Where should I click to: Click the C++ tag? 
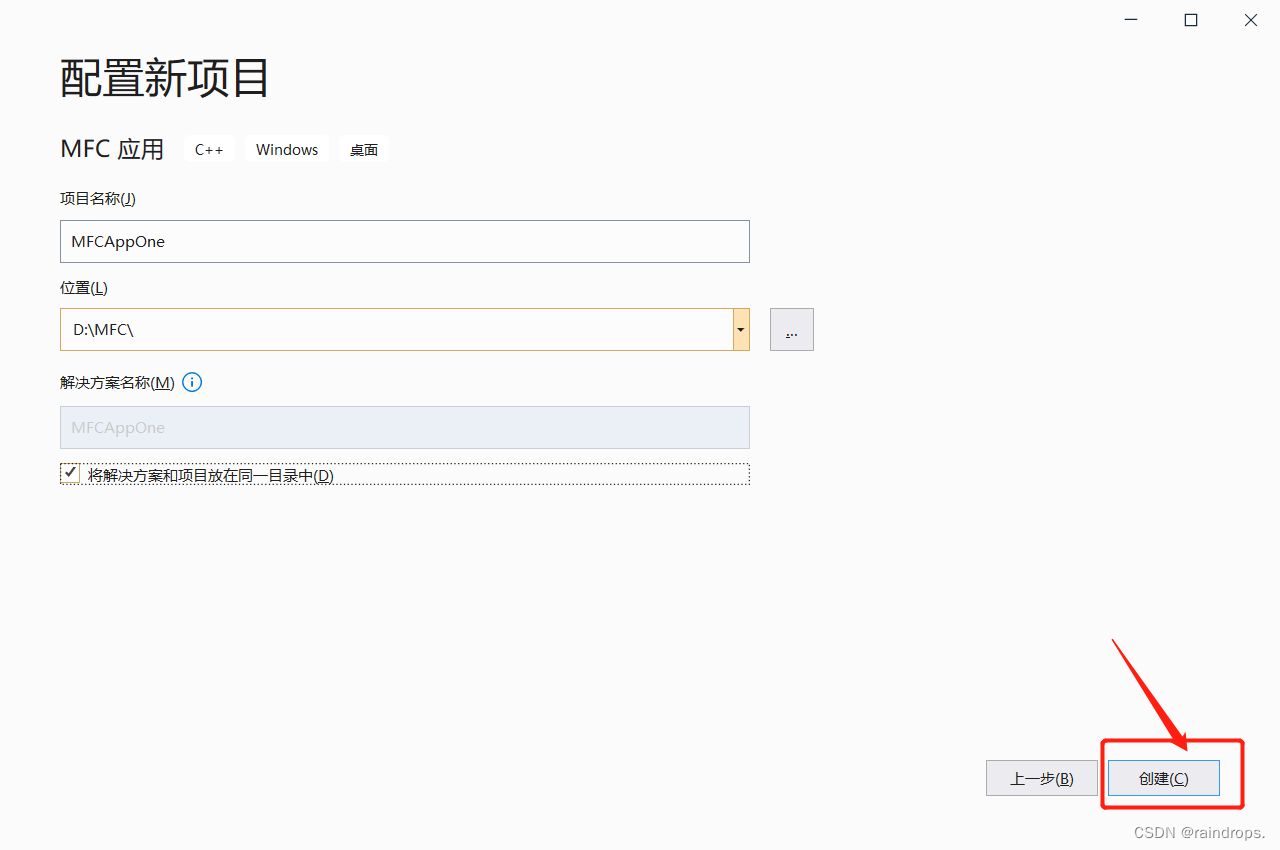(x=209, y=149)
